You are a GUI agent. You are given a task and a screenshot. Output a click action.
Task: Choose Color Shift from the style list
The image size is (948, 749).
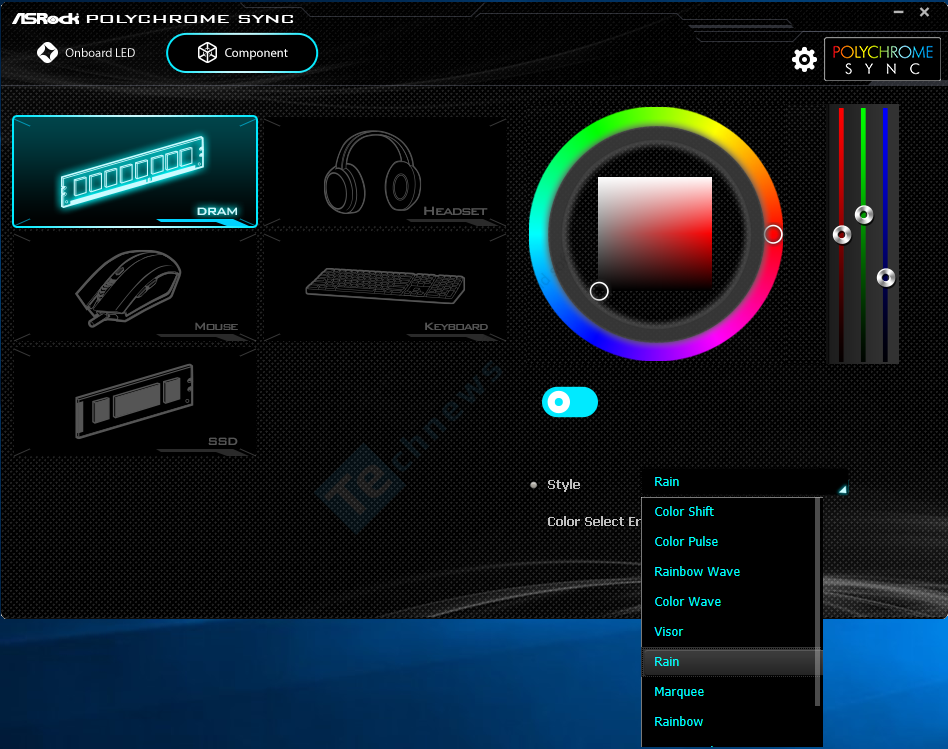point(729,511)
